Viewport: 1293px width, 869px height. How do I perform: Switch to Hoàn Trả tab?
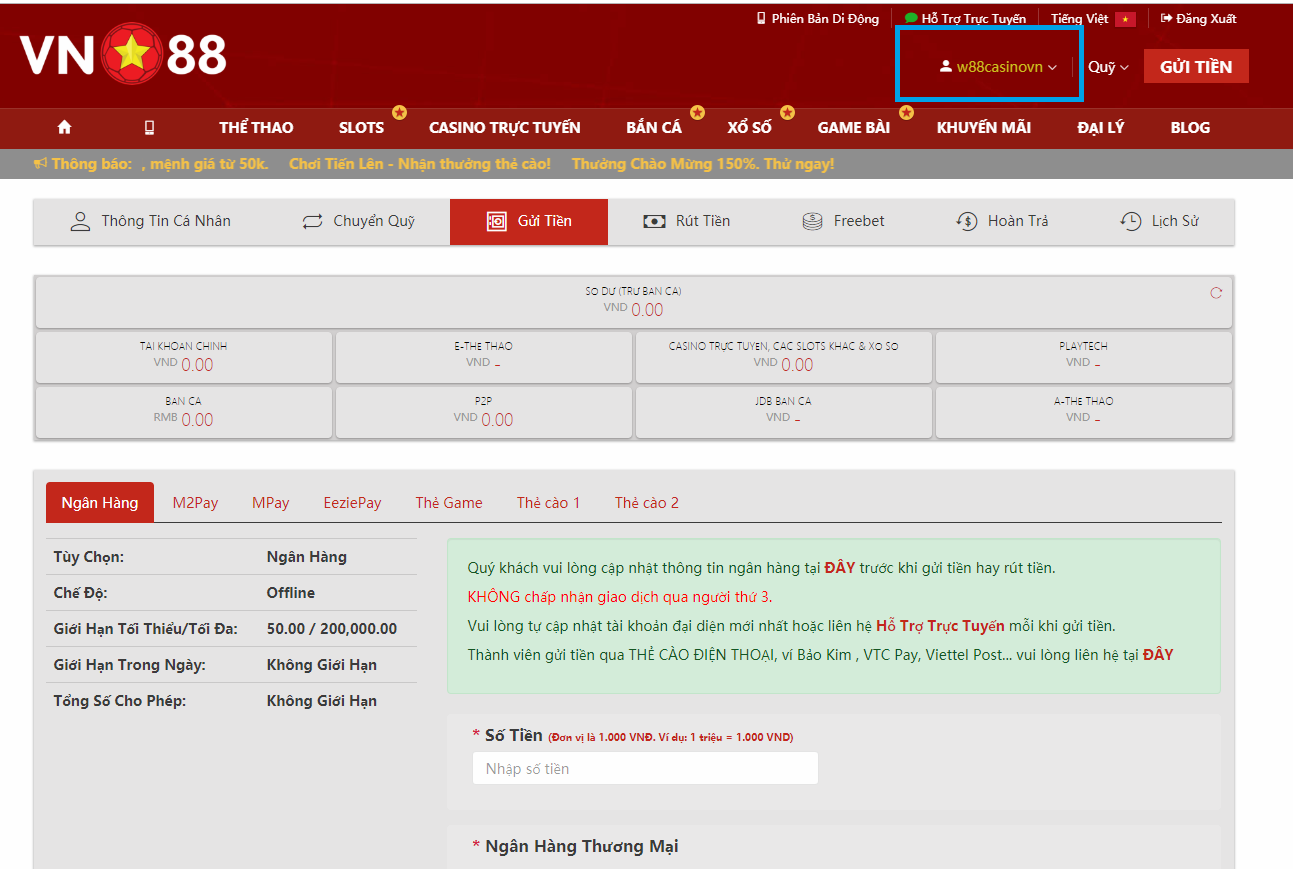tap(1001, 221)
